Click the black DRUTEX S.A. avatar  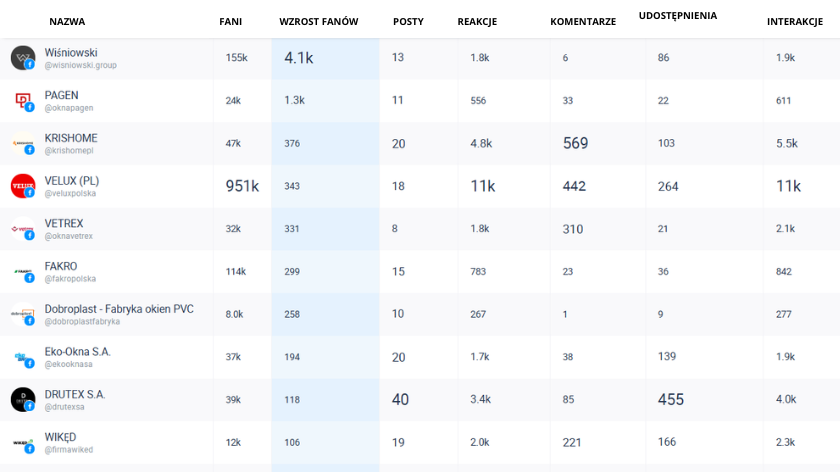(23, 400)
